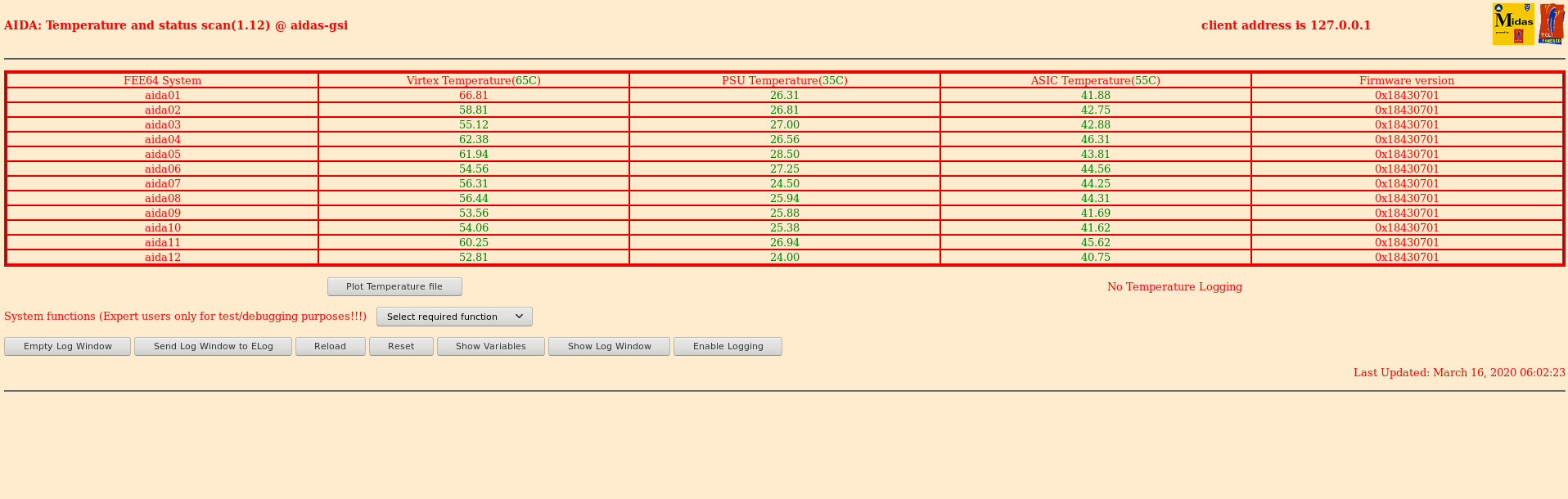
Task: Click aida12 ASIC temperature 40.75
Action: point(1096,258)
